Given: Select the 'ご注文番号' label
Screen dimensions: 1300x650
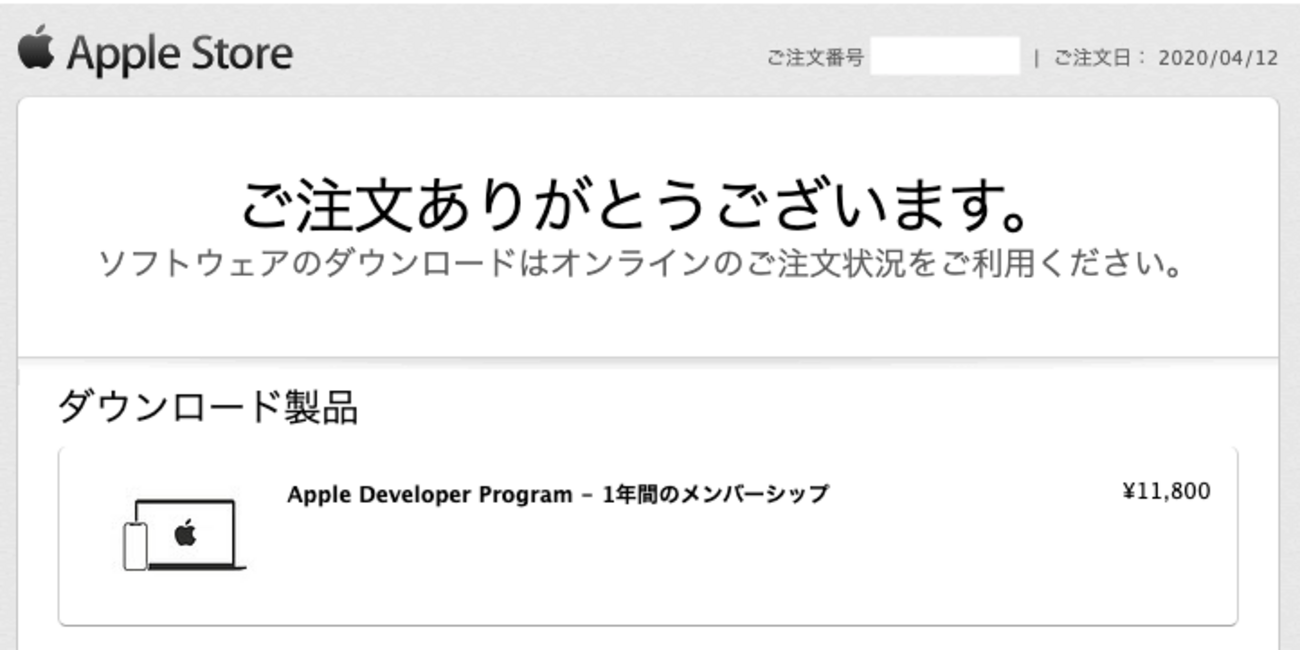Looking at the screenshot, I should tap(815, 58).
